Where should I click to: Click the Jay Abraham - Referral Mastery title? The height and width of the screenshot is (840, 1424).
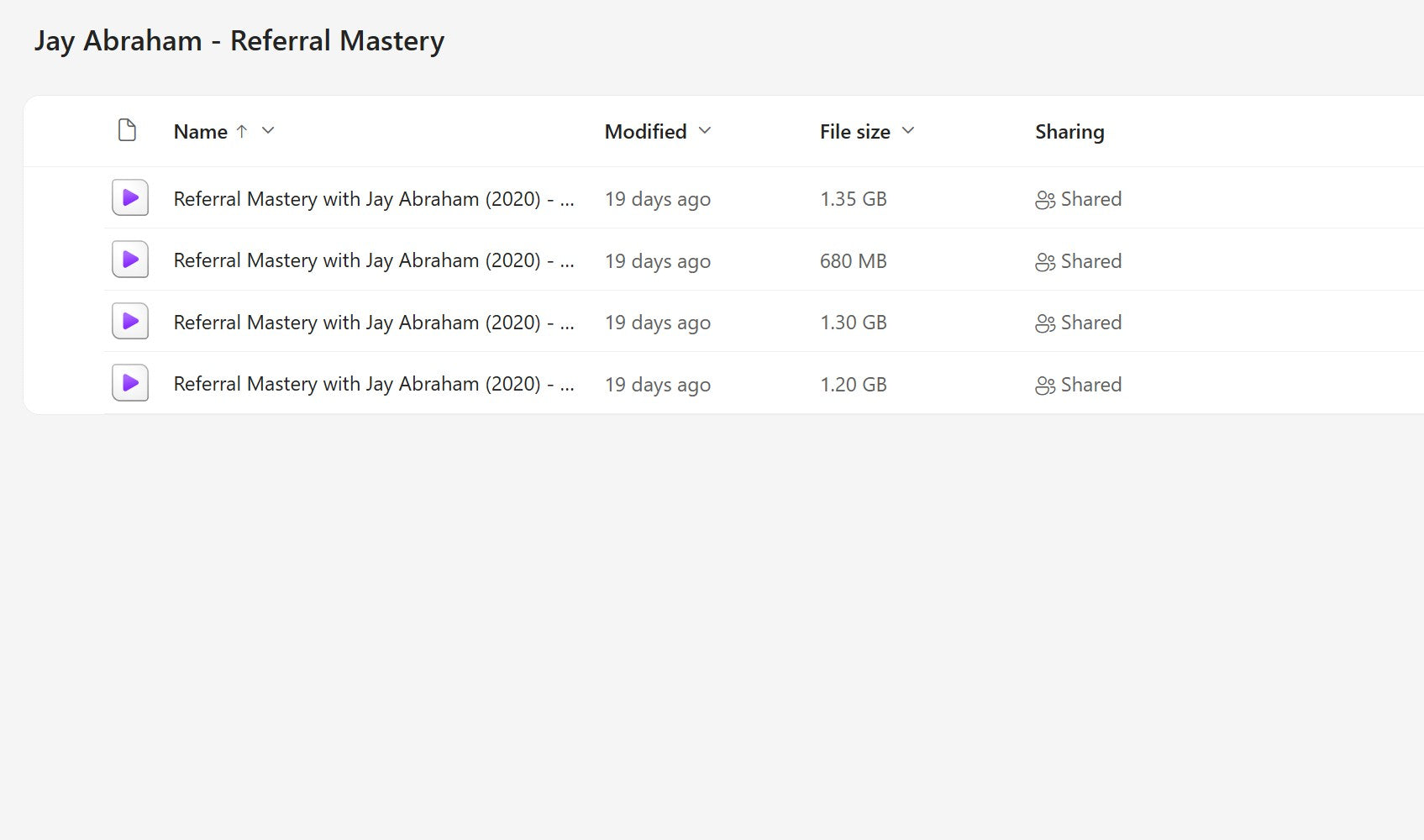[239, 39]
